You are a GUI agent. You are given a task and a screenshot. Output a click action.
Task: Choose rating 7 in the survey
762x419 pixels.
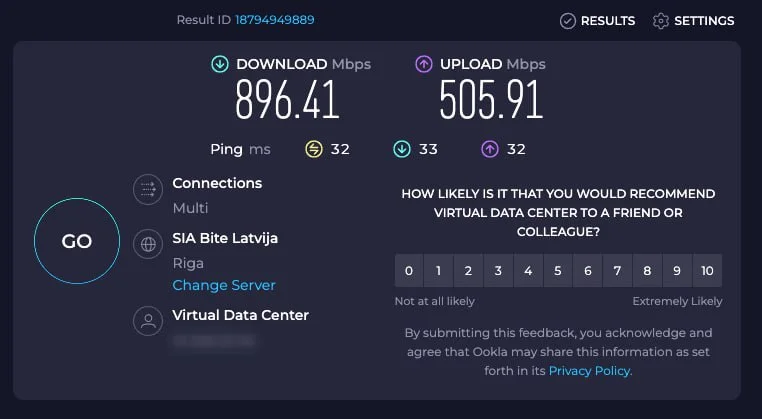tap(617, 270)
